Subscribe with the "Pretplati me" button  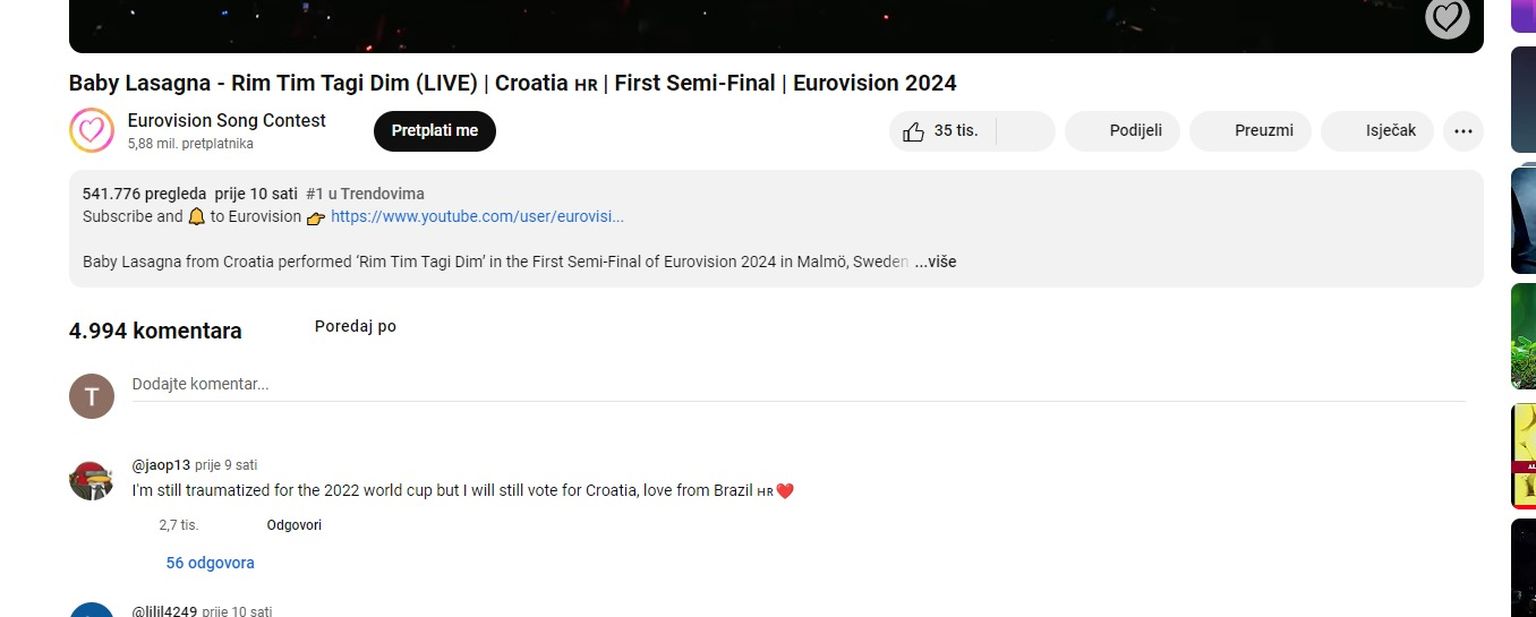click(434, 131)
